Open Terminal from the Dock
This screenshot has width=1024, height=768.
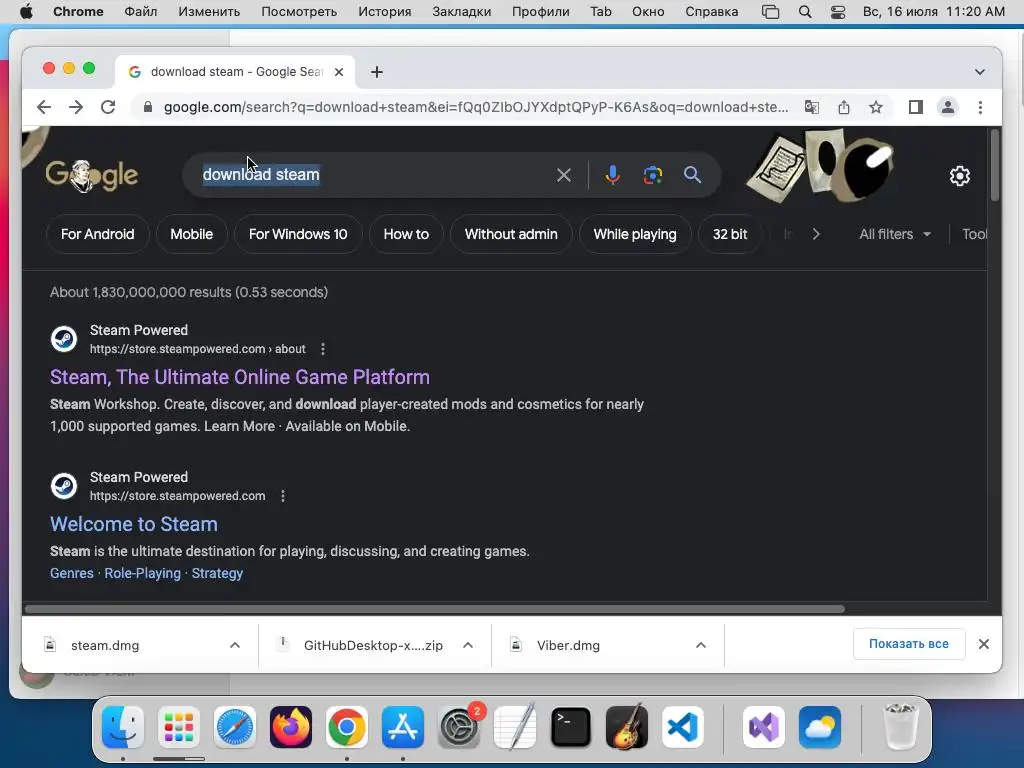tap(571, 727)
